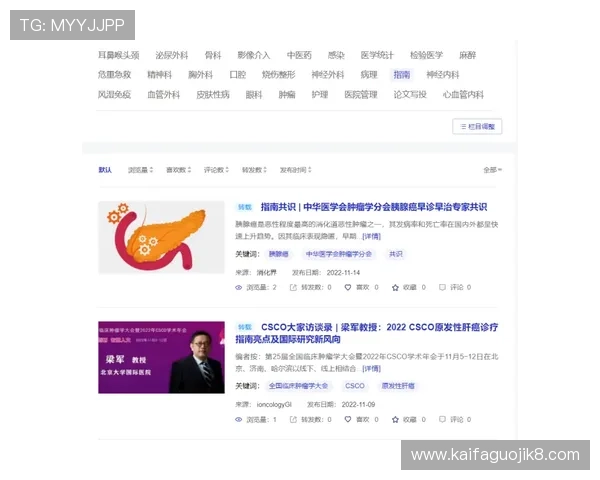Open the 医学统计 category
Screen dimensions: 600x480
[x=377, y=55]
